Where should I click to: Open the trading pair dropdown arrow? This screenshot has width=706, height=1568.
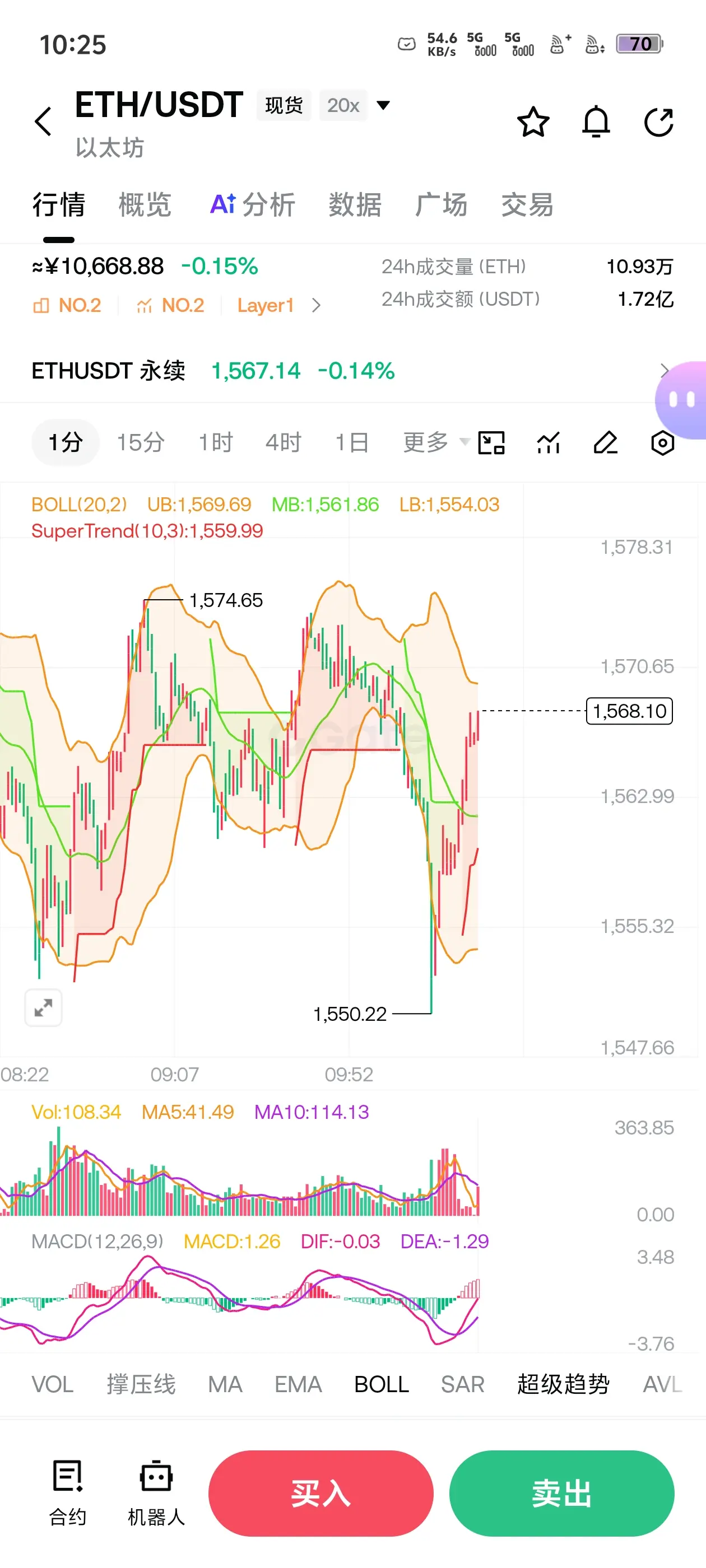(x=383, y=105)
